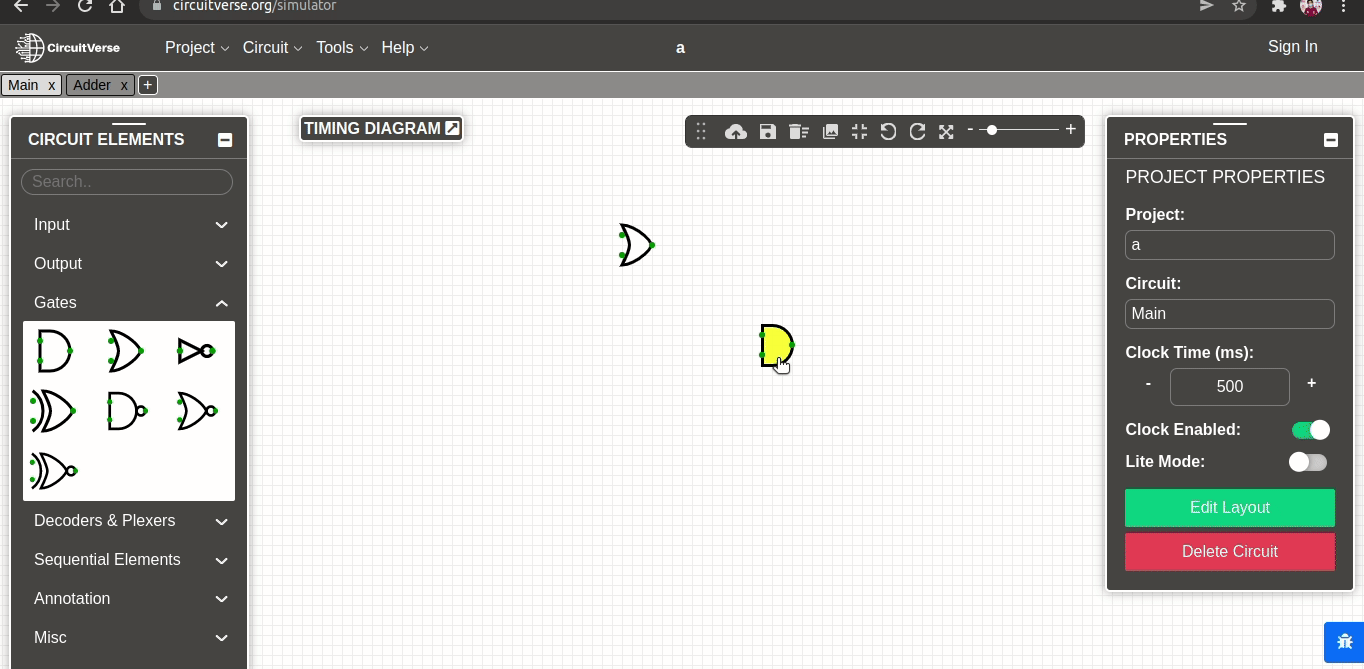Save the project to cloud
The height and width of the screenshot is (669, 1364).
[736, 131]
